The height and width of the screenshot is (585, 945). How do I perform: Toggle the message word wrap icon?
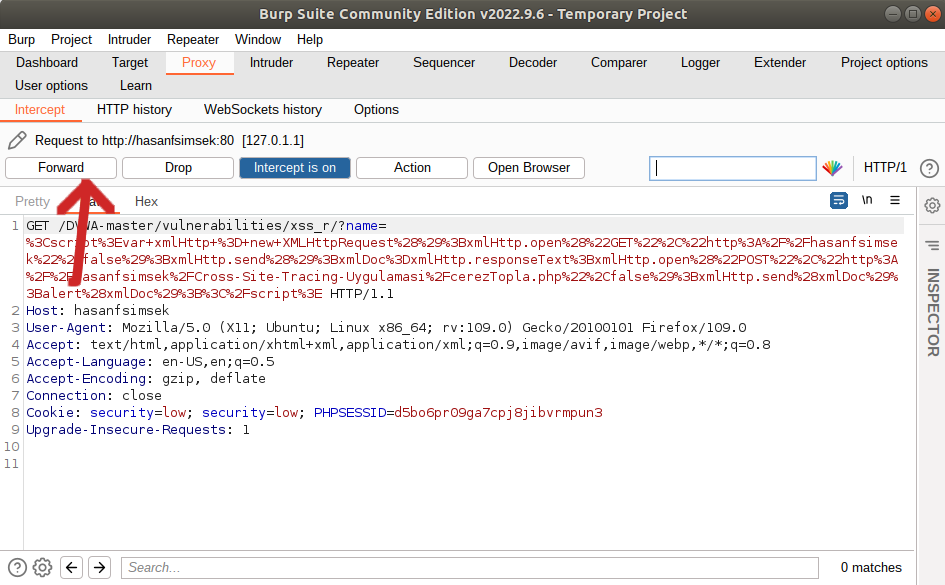pyautogui.click(x=838, y=201)
